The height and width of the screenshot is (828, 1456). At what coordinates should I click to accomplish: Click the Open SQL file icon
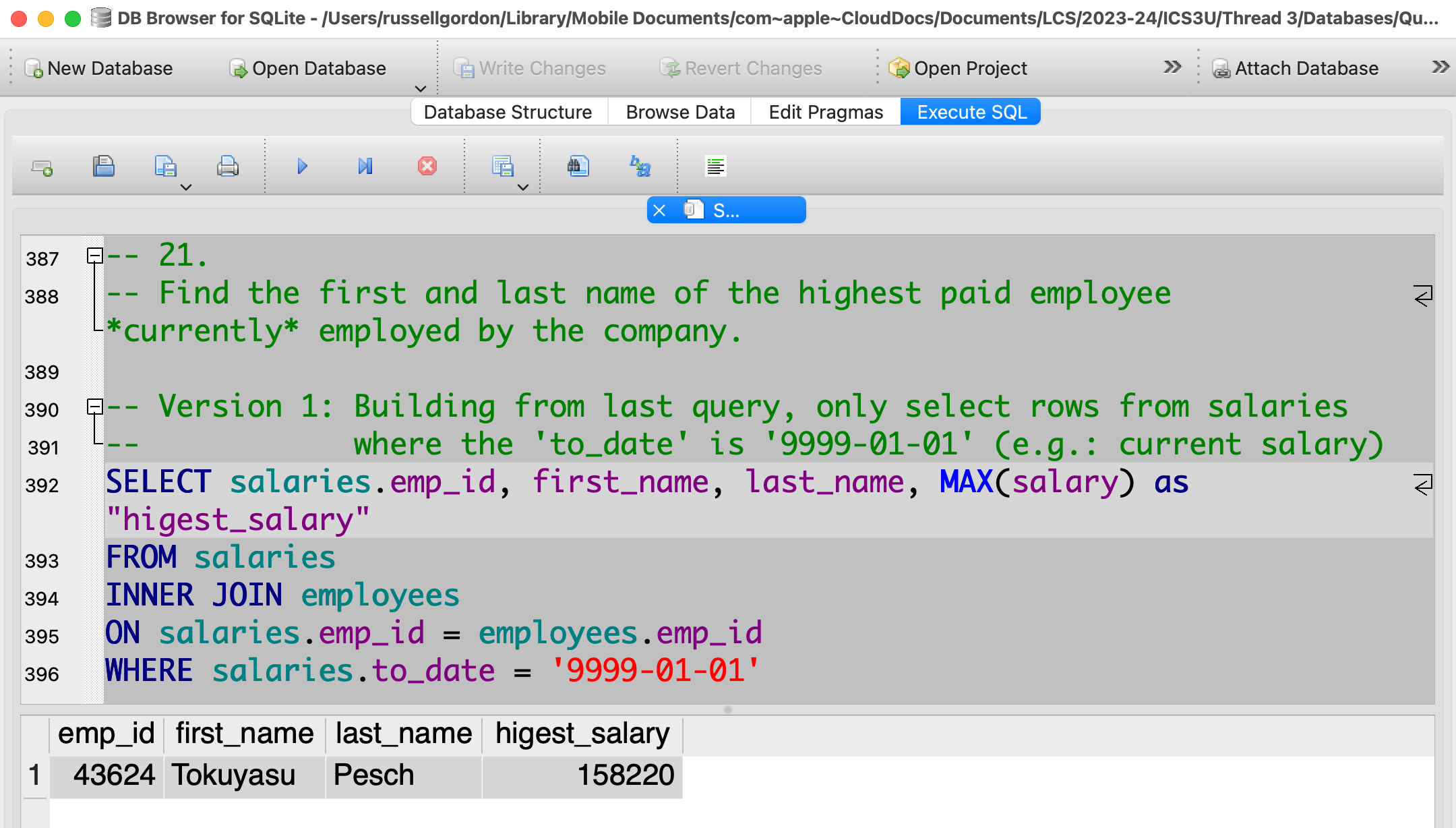pos(103,166)
